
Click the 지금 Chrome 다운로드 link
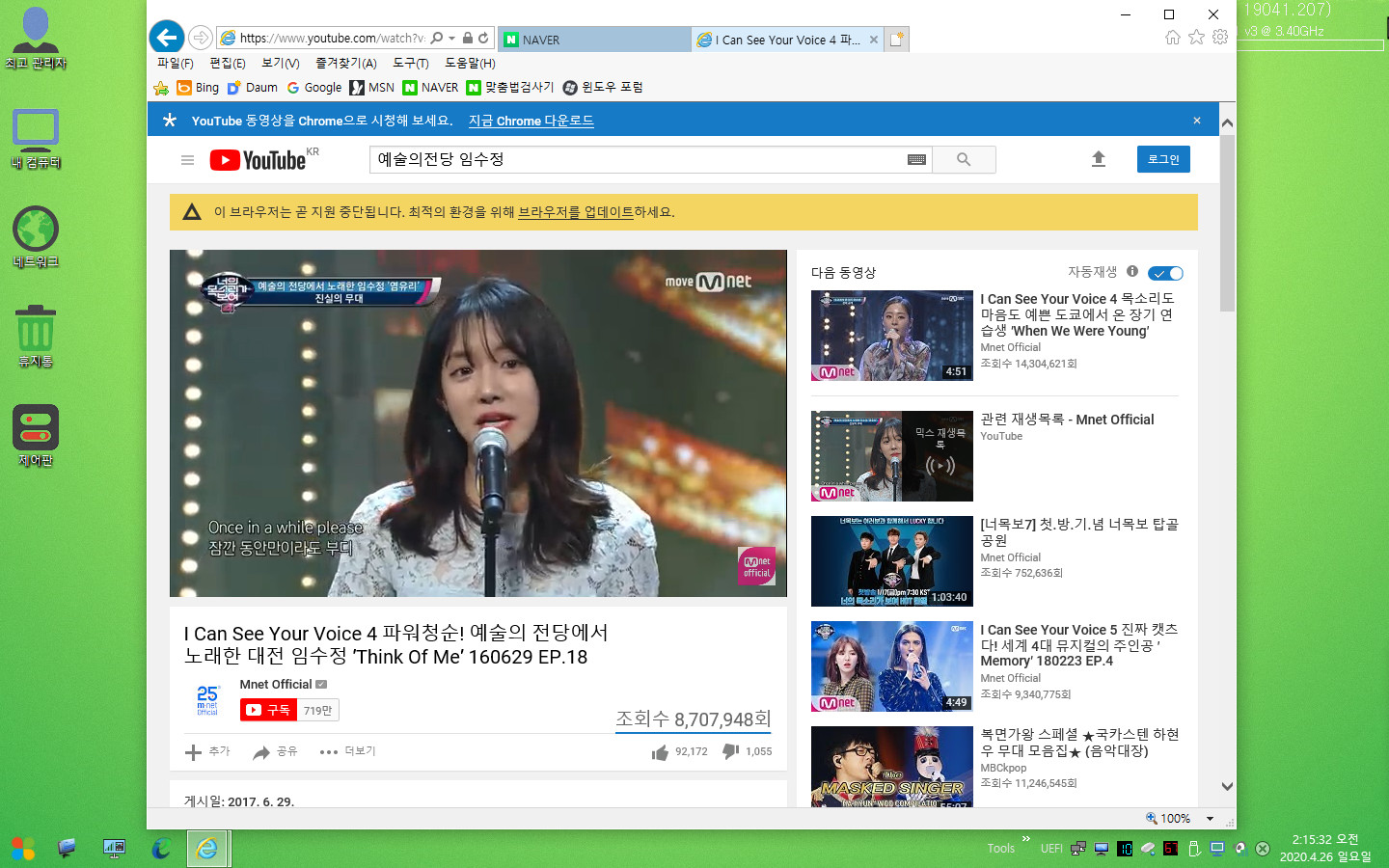[x=531, y=121]
